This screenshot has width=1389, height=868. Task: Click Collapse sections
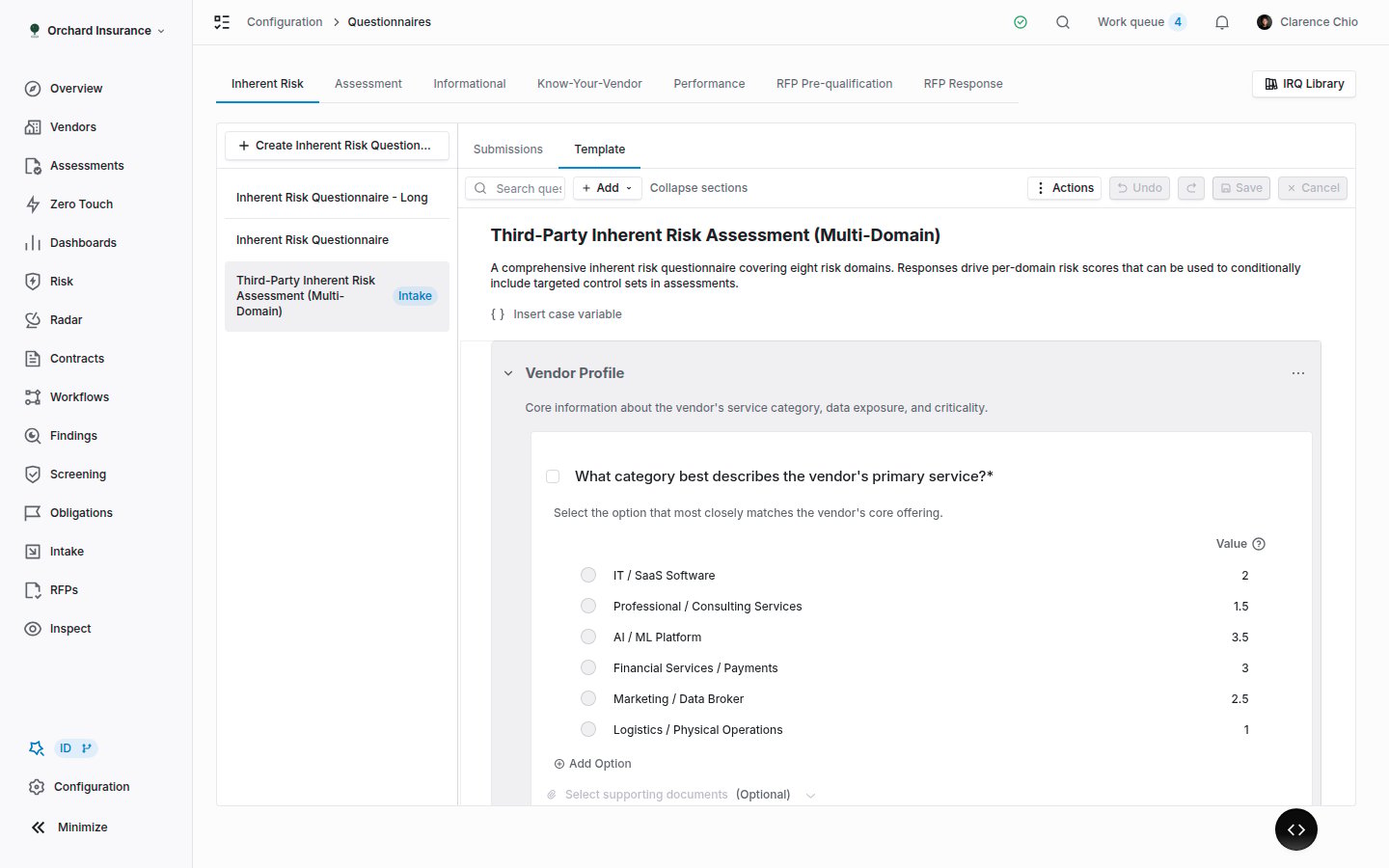[x=698, y=188]
